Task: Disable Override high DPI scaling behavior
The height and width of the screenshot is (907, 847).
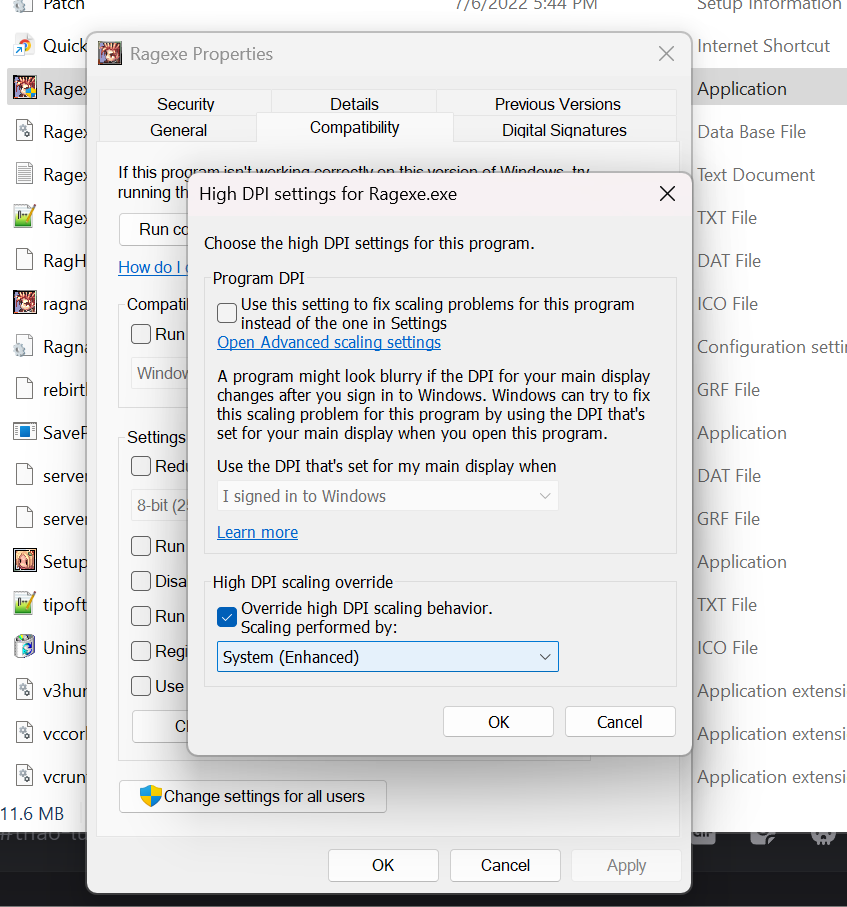Action: click(226, 617)
